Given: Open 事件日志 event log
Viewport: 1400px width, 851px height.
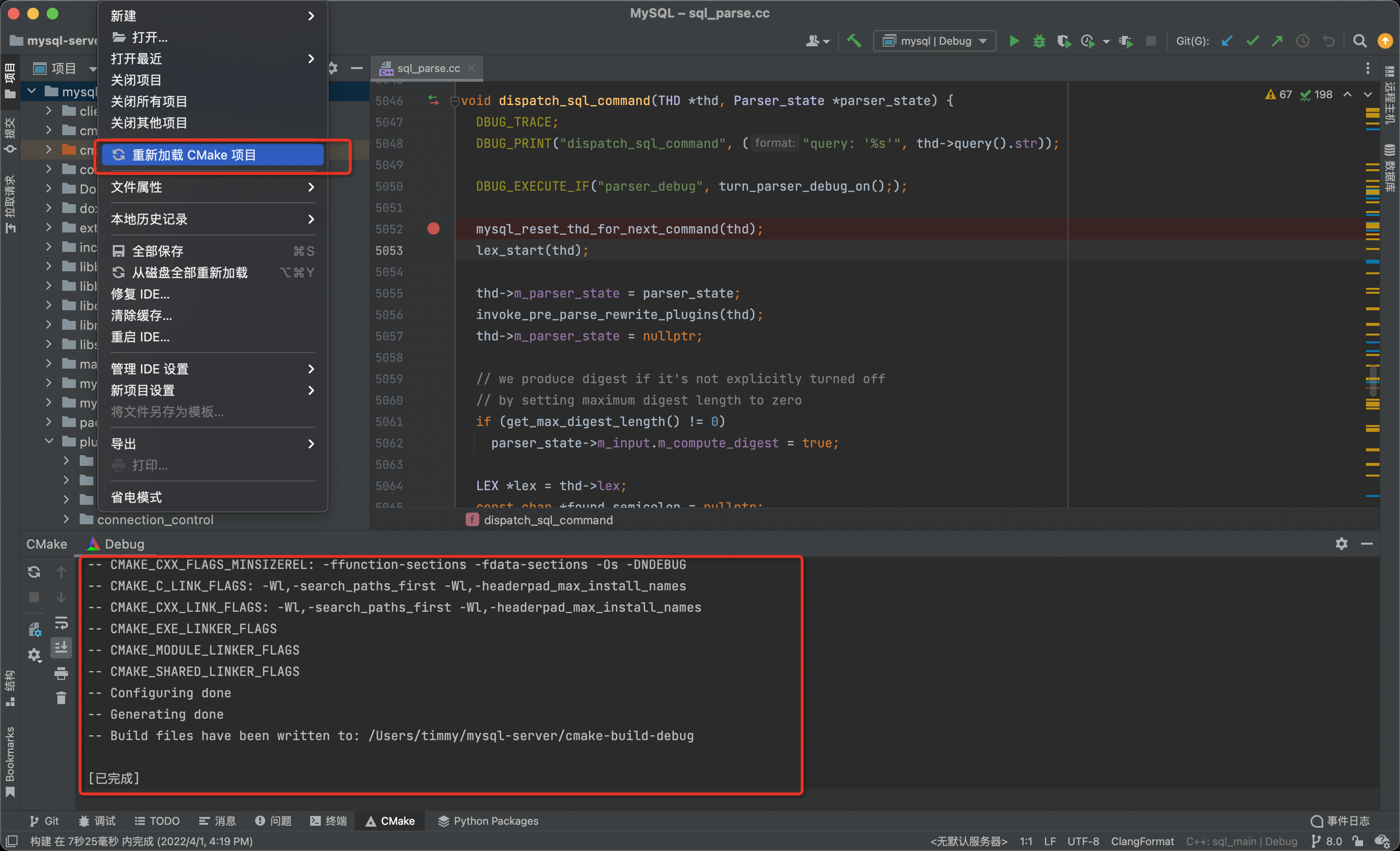Looking at the screenshot, I should click(1340, 820).
